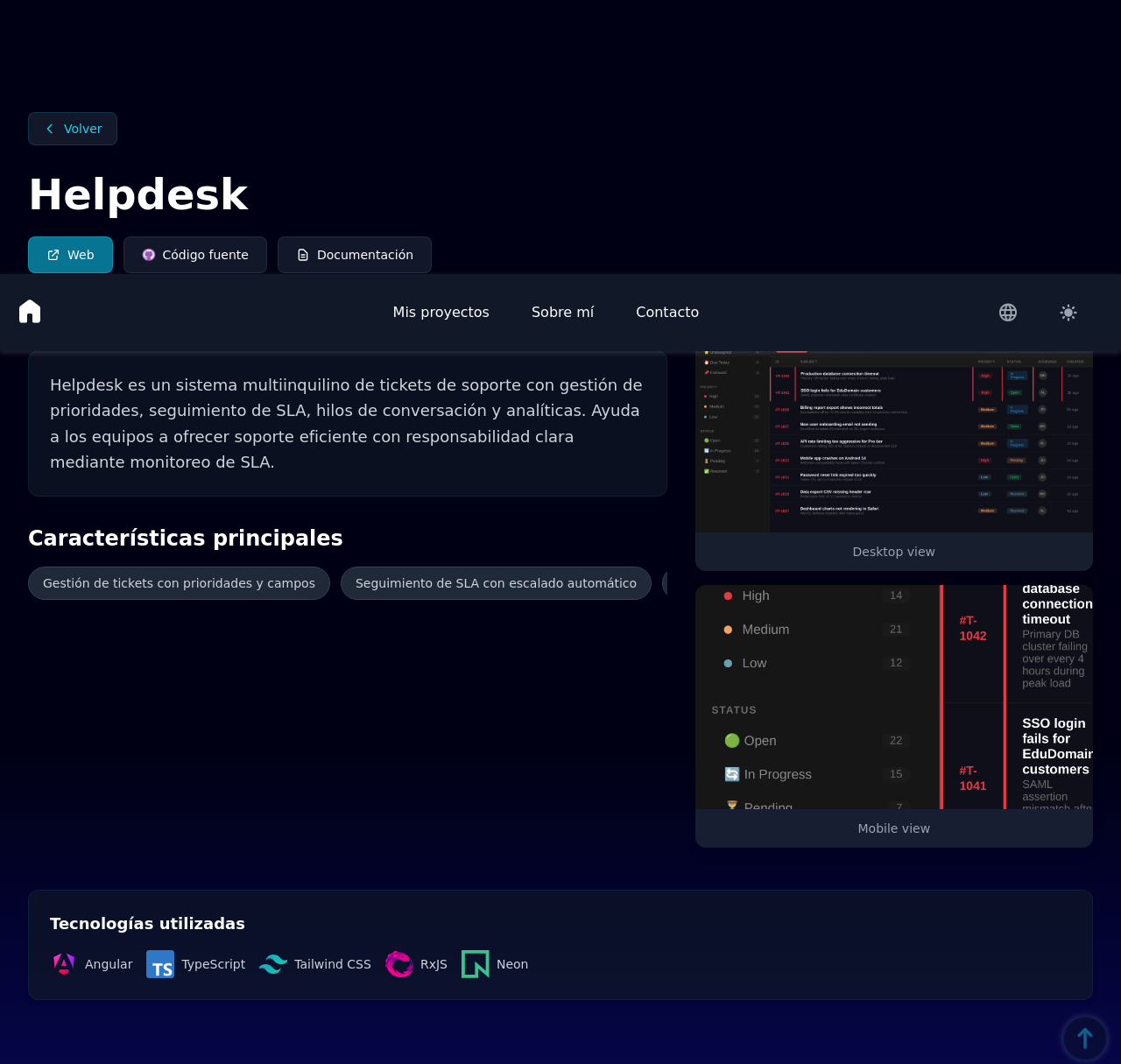1121x1064 pixels.
Task: Click the Características principales heading
Action: (x=186, y=538)
